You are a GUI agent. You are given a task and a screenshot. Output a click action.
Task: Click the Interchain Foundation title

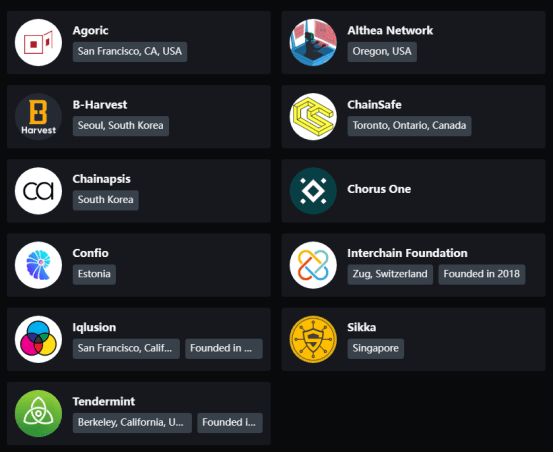407,253
